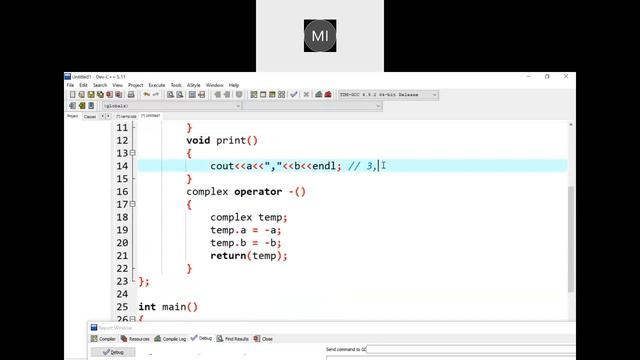Click the toggle bookmark toolbar icon
The image size is (640, 360).
point(239,95)
